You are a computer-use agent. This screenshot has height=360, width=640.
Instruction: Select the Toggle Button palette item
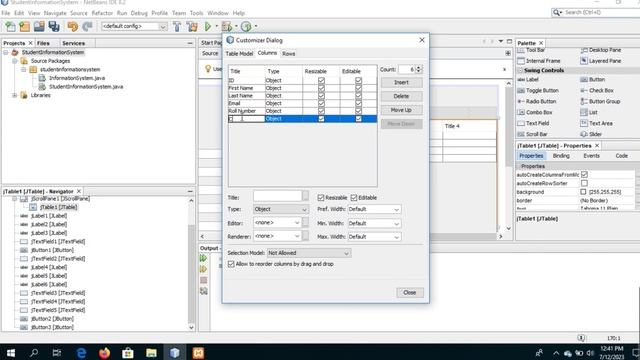click(538, 90)
